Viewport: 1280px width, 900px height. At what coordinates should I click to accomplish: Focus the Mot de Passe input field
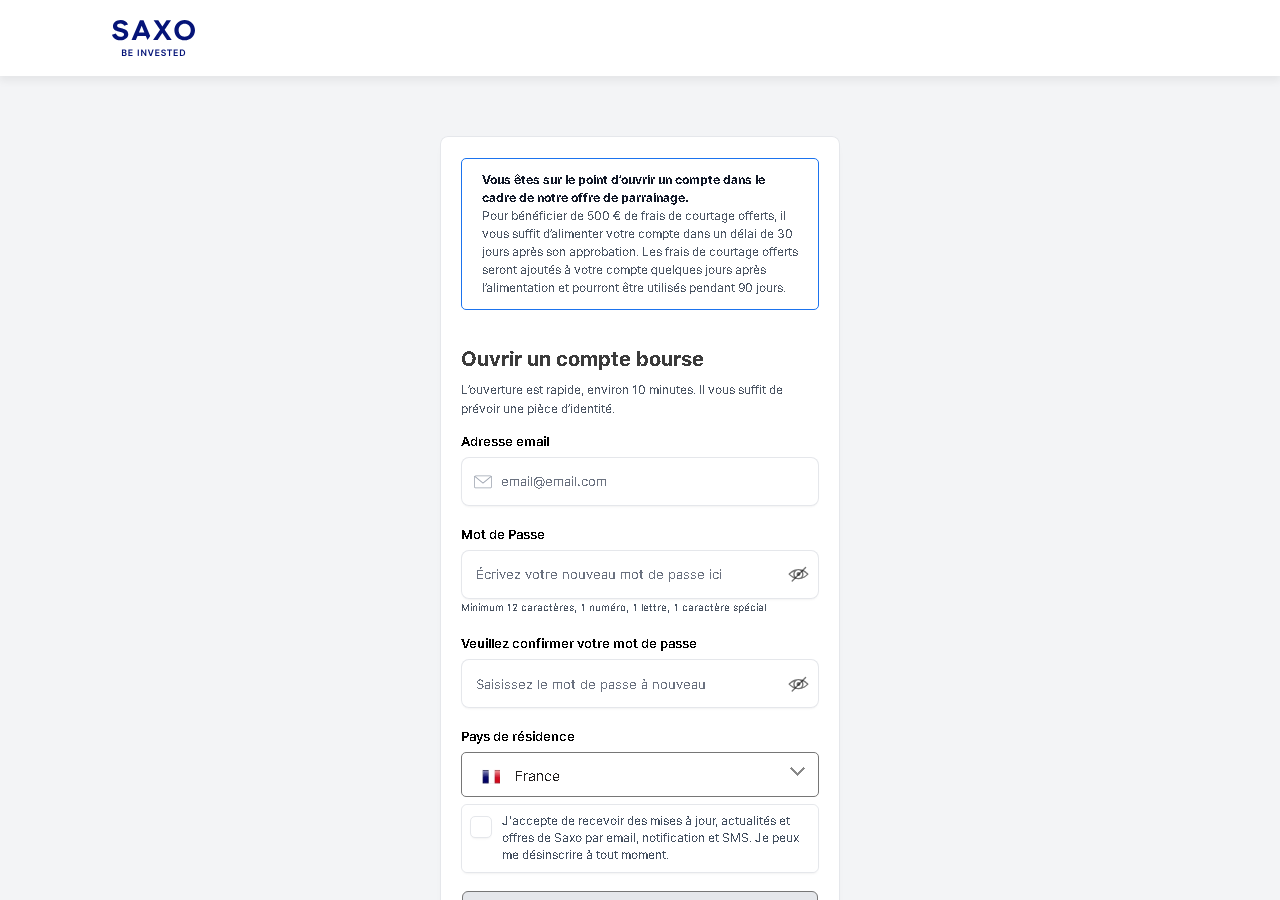(x=640, y=574)
